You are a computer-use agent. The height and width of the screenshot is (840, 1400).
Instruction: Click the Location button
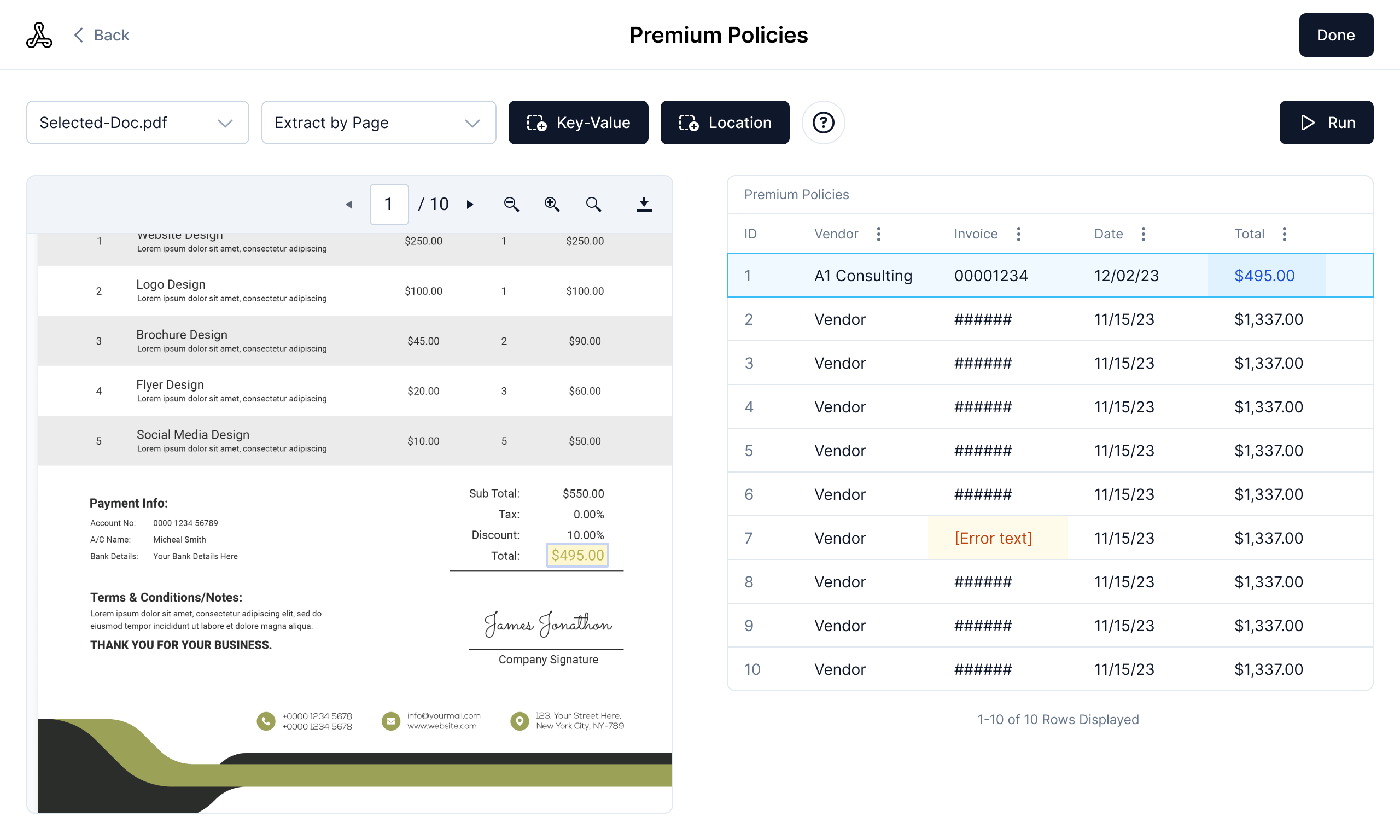[724, 123]
